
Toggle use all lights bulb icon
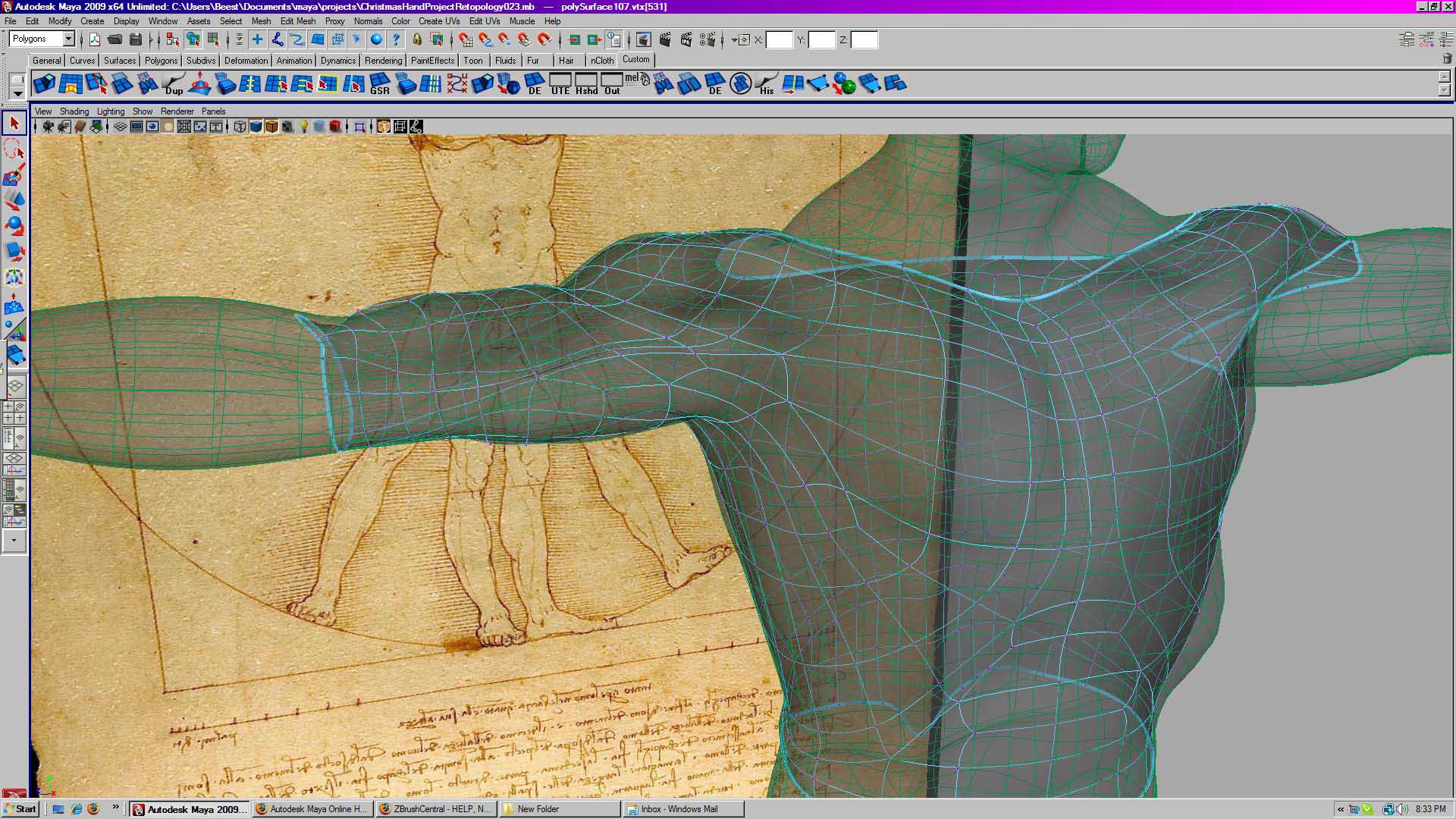point(303,127)
